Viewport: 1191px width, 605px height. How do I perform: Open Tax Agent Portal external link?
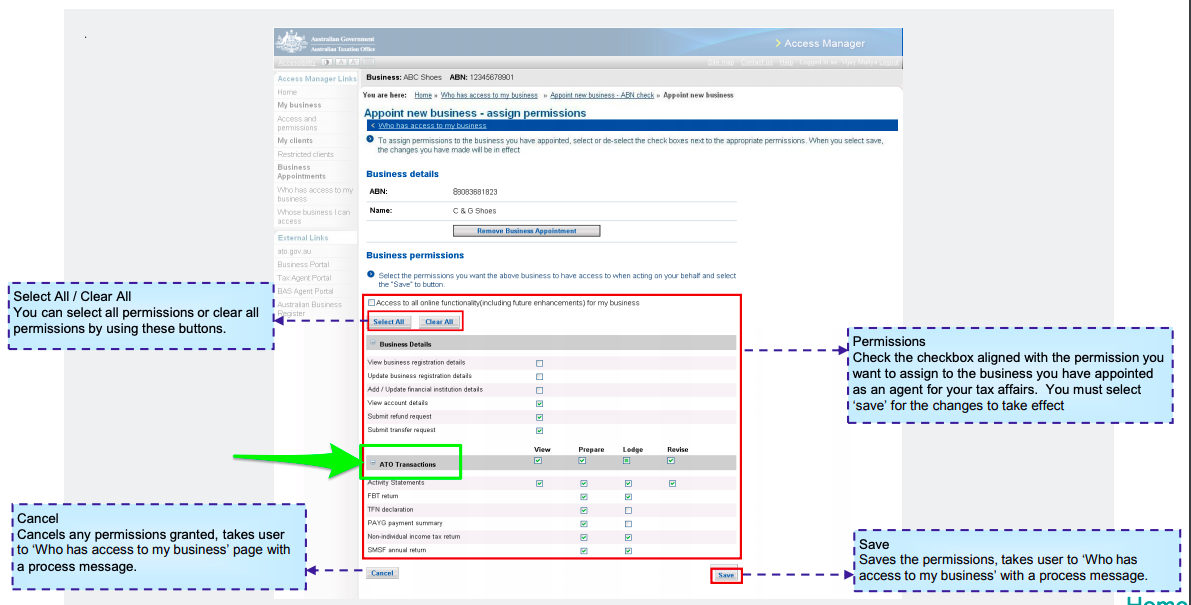pyautogui.click(x=304, y=278)
